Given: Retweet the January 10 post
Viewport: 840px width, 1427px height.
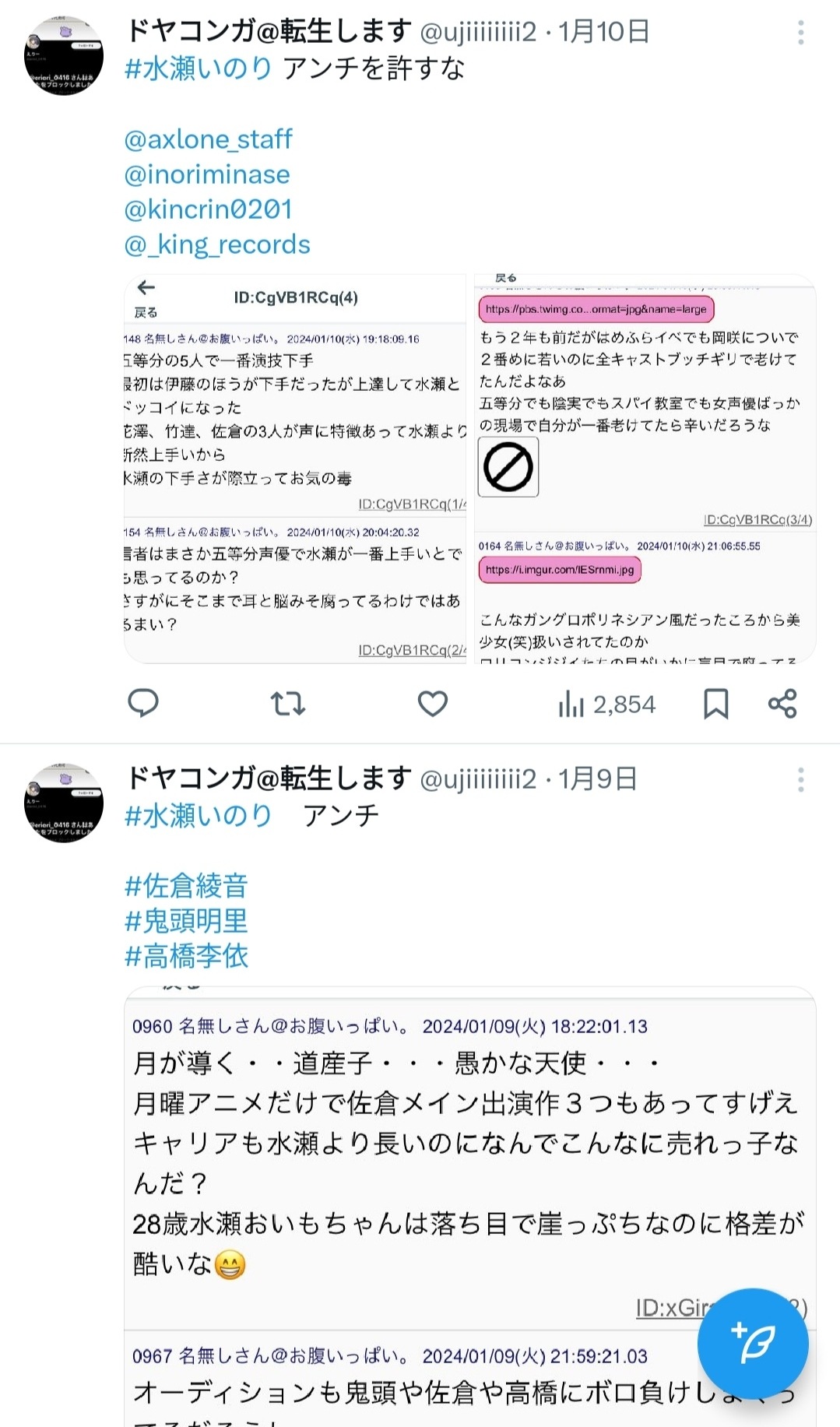Looking at the screenshot, I should [287, 704].
